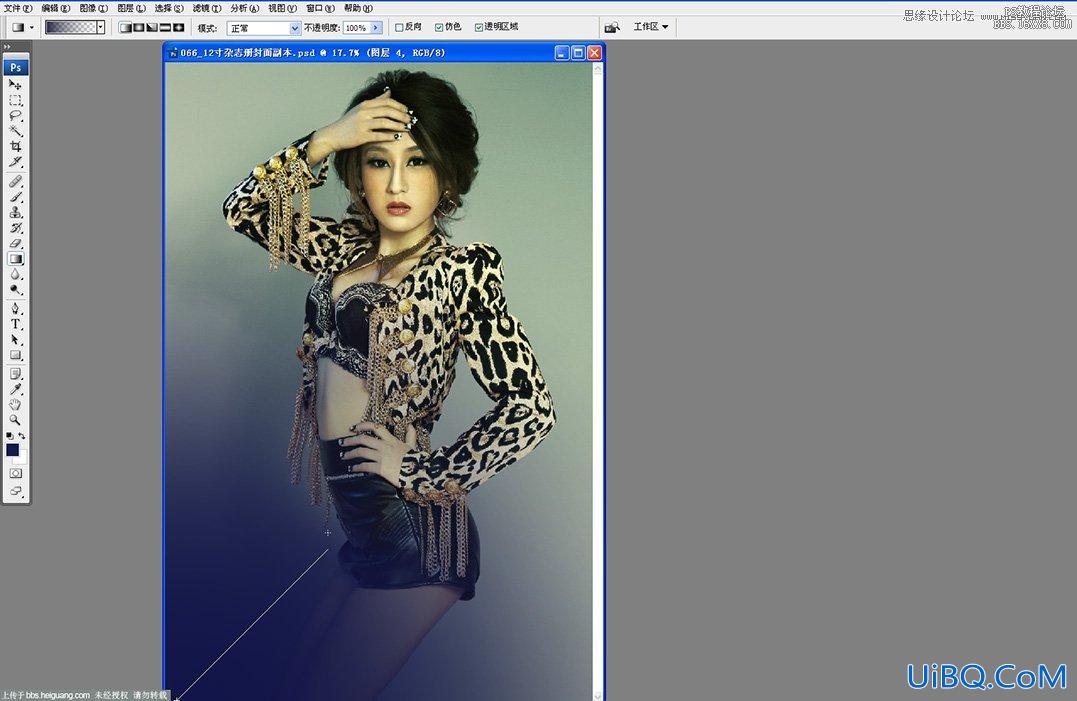Screen dimensions: 1077x701
Task: Reset default foreground and background colors
Action: [9, 436]
